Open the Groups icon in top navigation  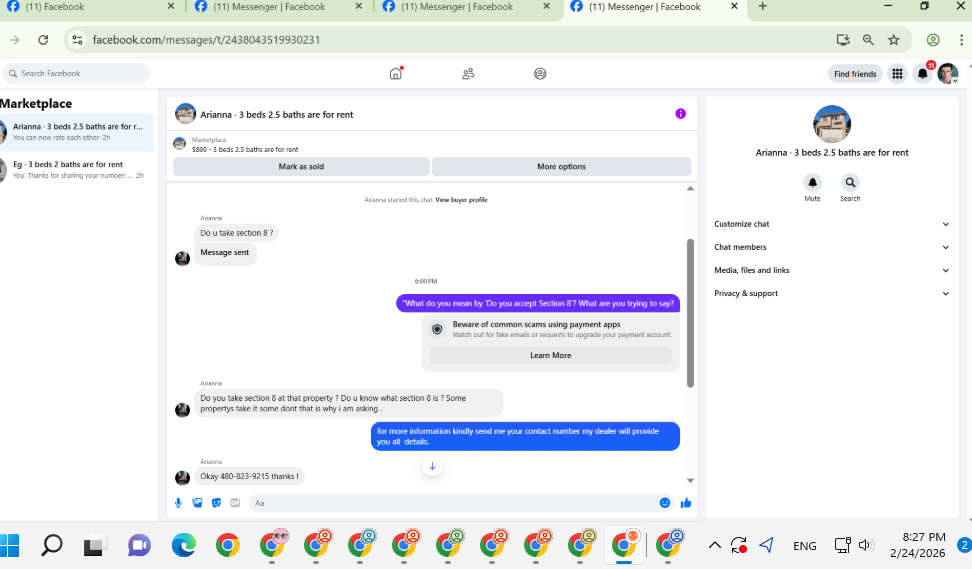540,74
